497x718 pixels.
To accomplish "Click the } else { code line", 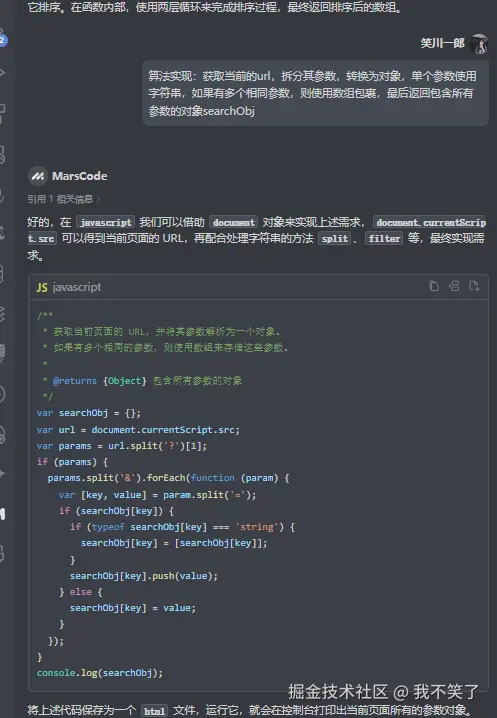I will tap(81, 592).
